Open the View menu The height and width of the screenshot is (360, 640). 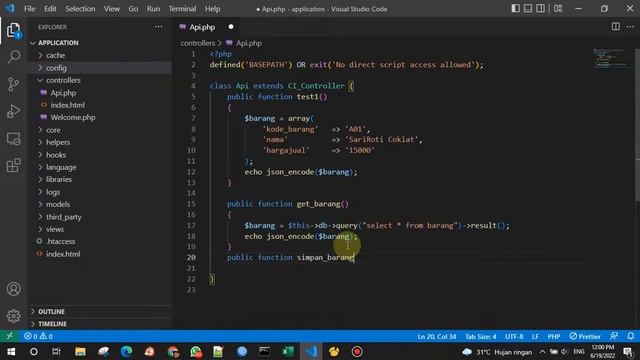111,9
